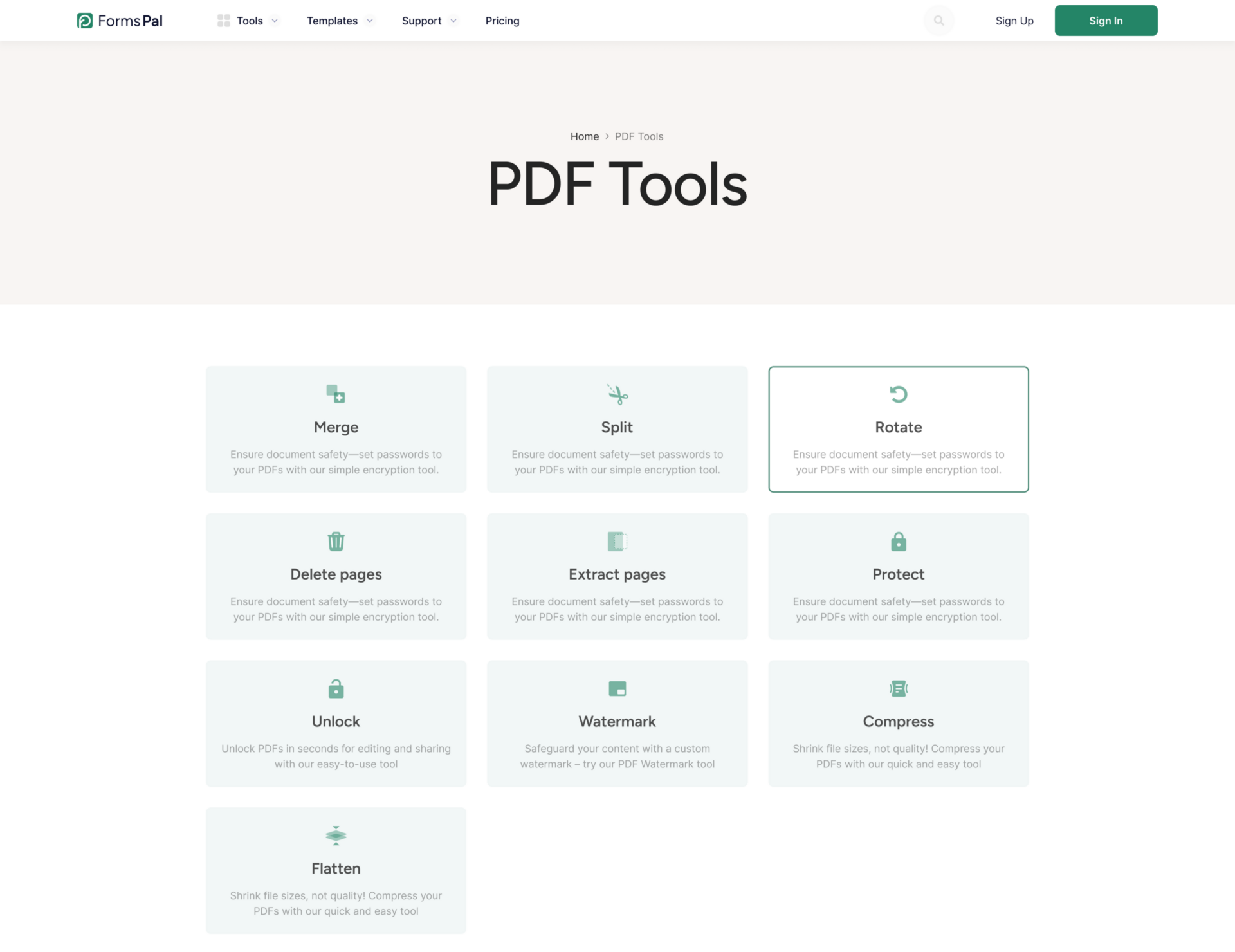Click the Compress tool icon
The width and height of the screenshot is (1235, 952).
(x=898, y=688)
